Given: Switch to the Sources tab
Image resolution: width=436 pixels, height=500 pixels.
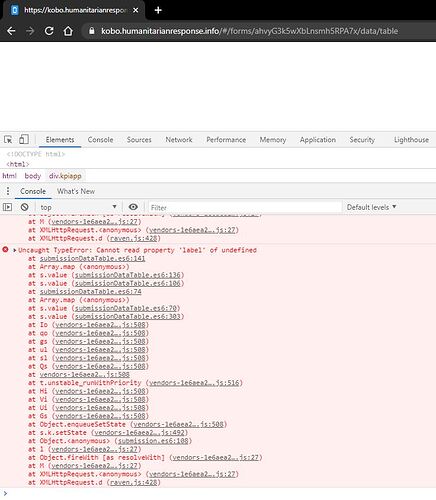Looking at the screenshot, I should click(x=139, y=140).
